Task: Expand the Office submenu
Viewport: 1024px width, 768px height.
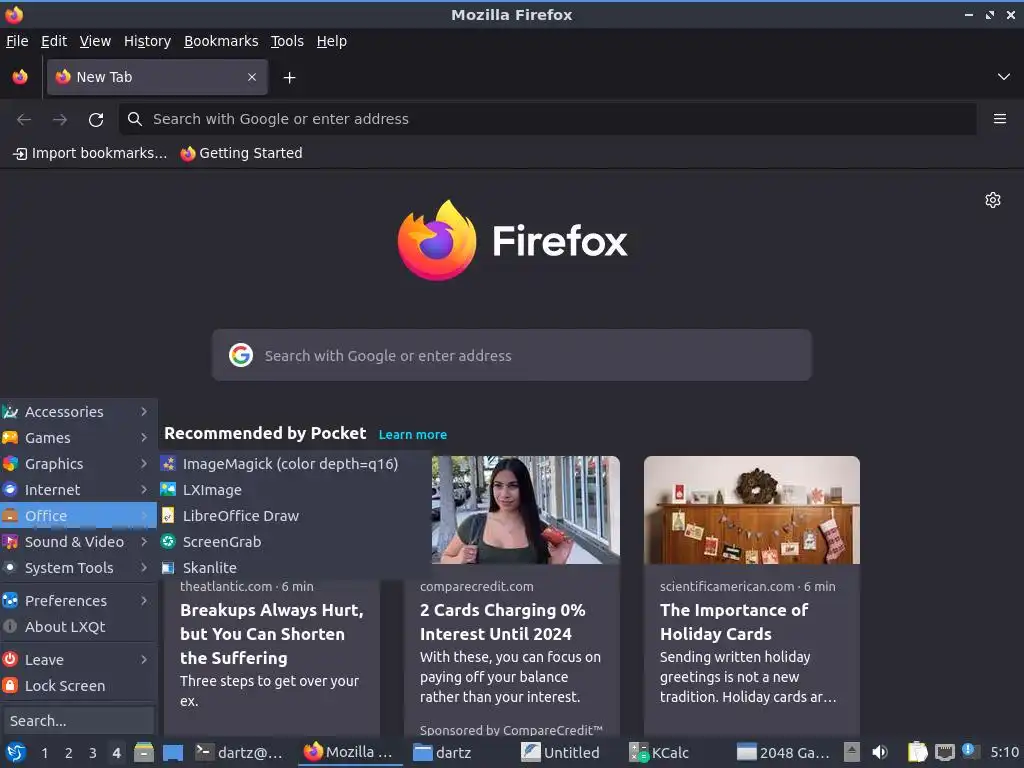Action: pos(78,515)
